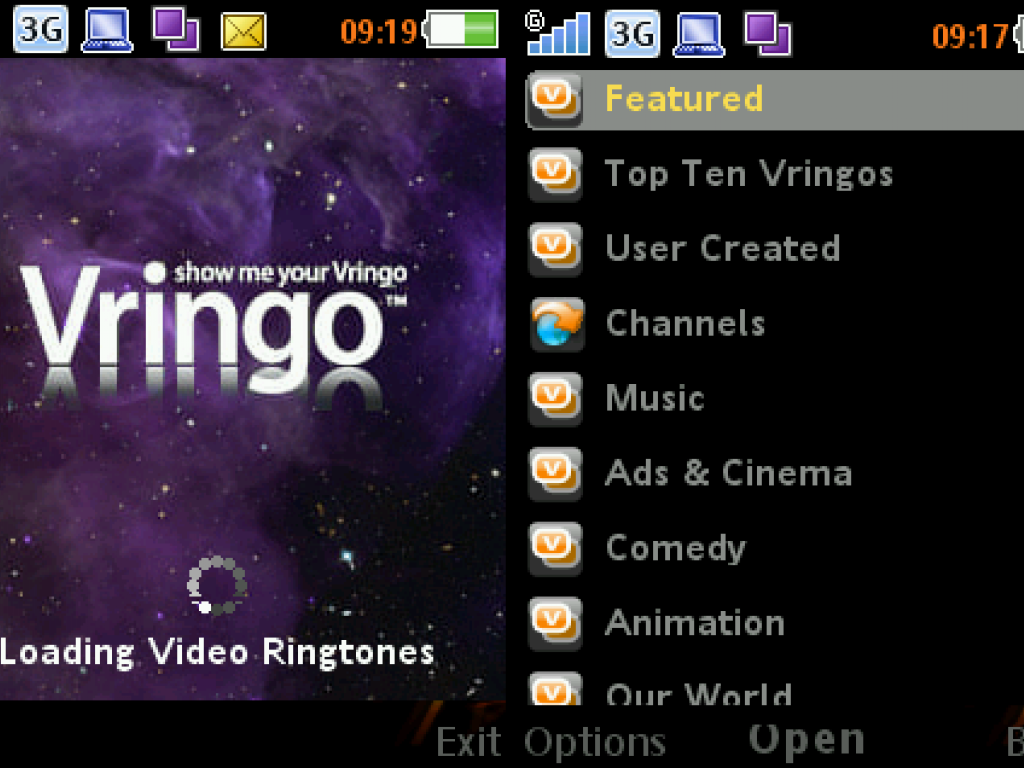Tap the Ads & Cinema icon
Viewport: 1024px width, 768px height.
[554, 474]
